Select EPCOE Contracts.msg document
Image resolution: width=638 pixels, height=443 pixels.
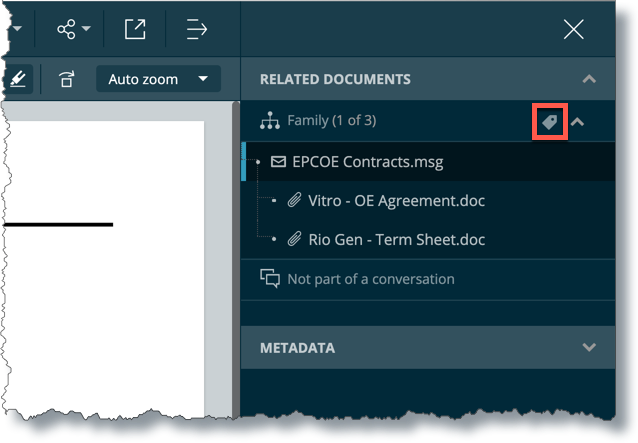(x=428, y=162)
